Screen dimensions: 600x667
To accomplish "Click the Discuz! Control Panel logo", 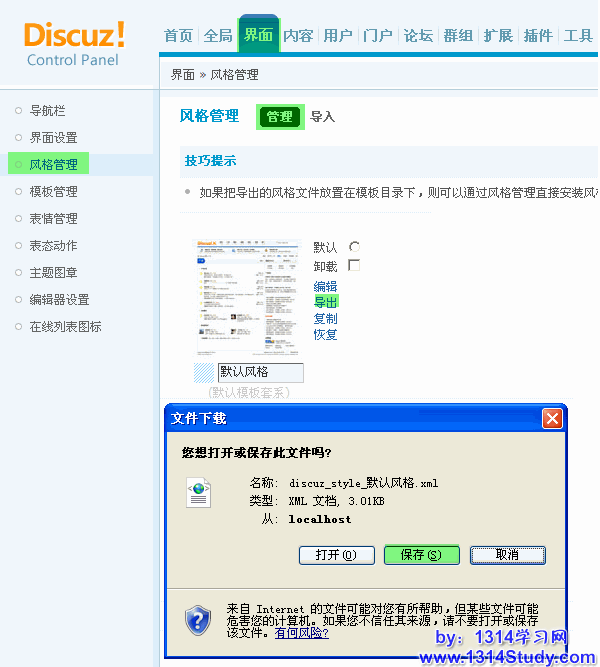I will pyautogui.click(x=74, y=44).
